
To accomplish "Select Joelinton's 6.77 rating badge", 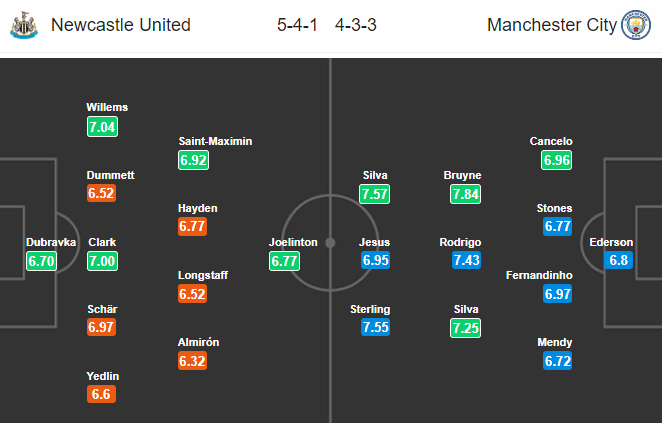I will click(x=285, y=261).
